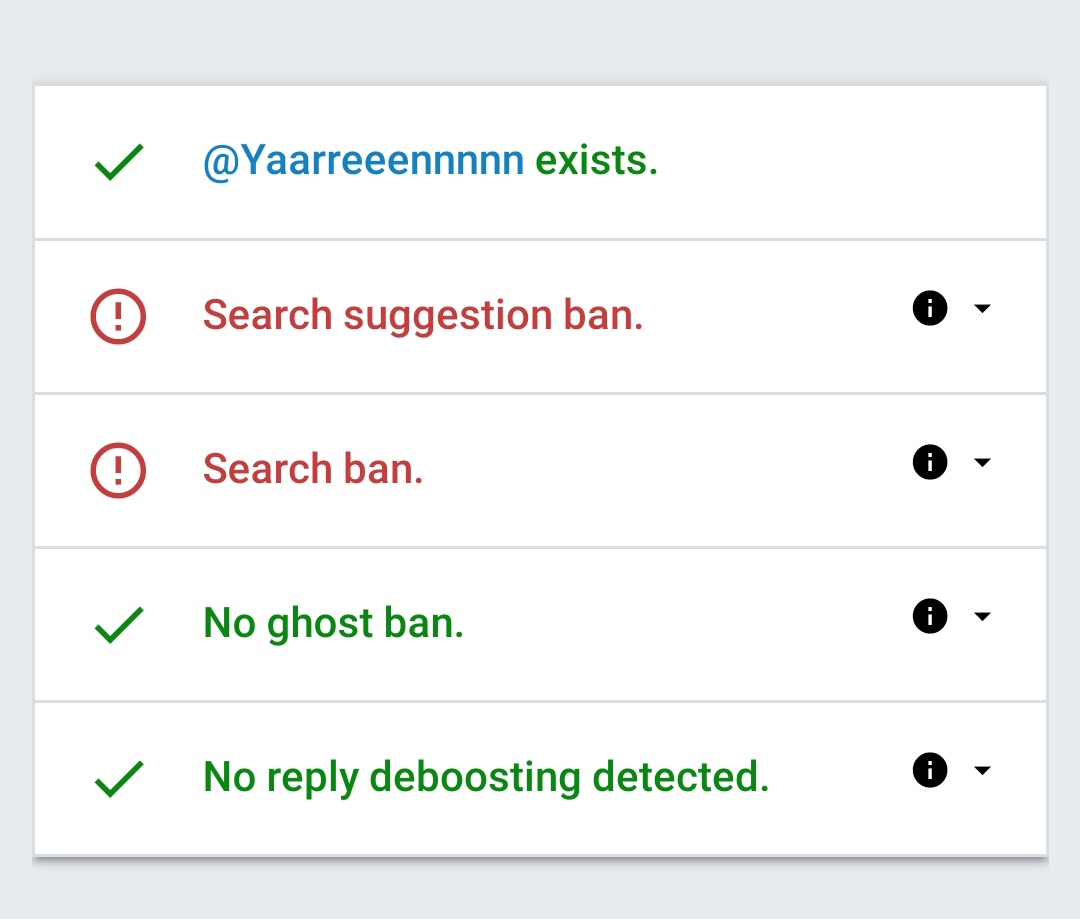Click the 'Search ban.' result text
The image size is (1080, 919).
pyautogui.click(x=313, y=470)
